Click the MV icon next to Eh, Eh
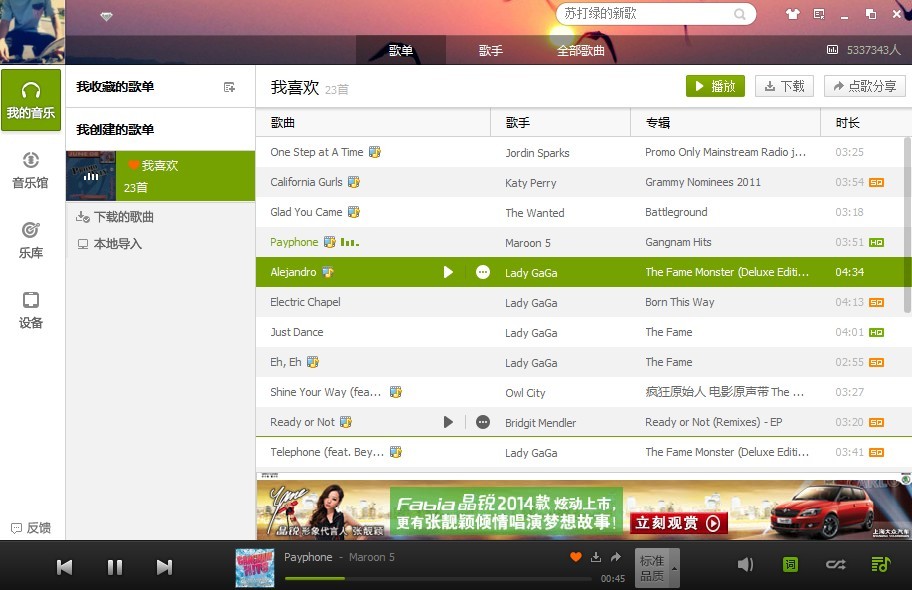This screenshot has width=912, height=590. click(x=313, y=362)
